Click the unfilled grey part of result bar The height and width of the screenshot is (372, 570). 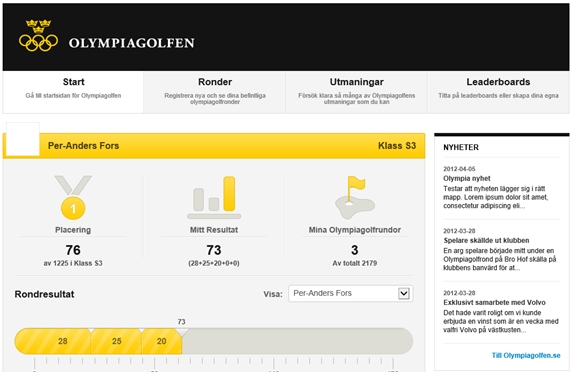(297, 341)
